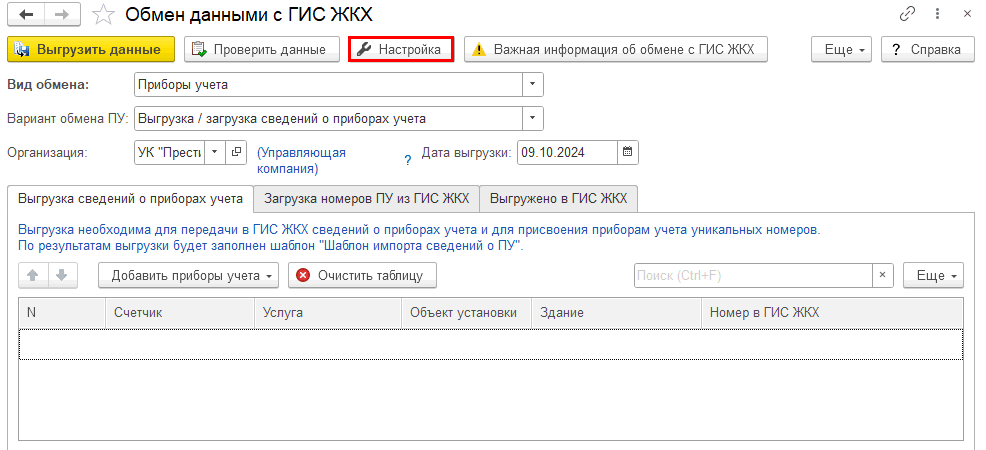Switch to Выгружено в ГИС ЖКХ tab
This screenshot has height=450, width=986.
tap(558, 198)
